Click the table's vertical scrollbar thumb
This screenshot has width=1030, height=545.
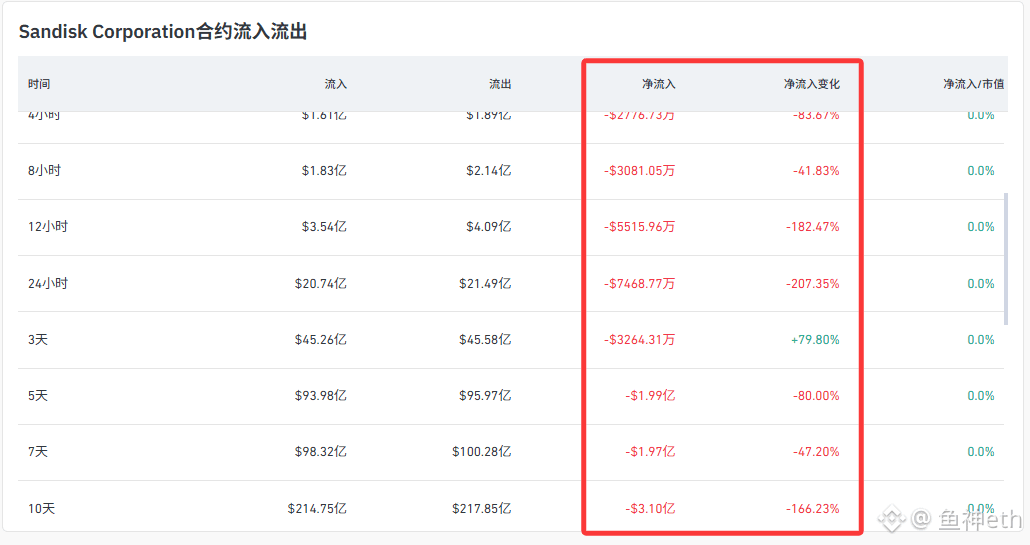coord(1006,259)
